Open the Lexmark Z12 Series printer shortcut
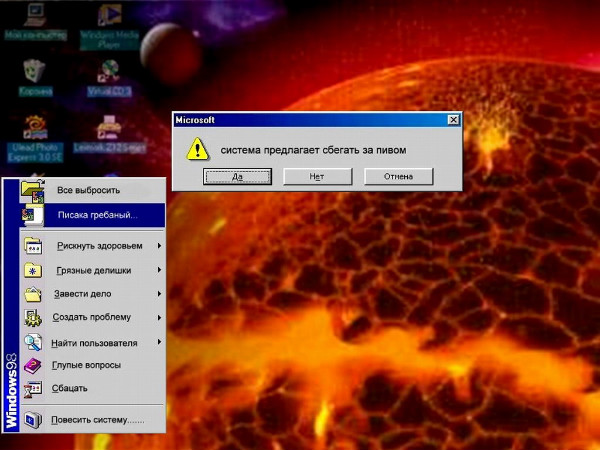The width and height of the screenshot is (600, 450). coord(108,128)
